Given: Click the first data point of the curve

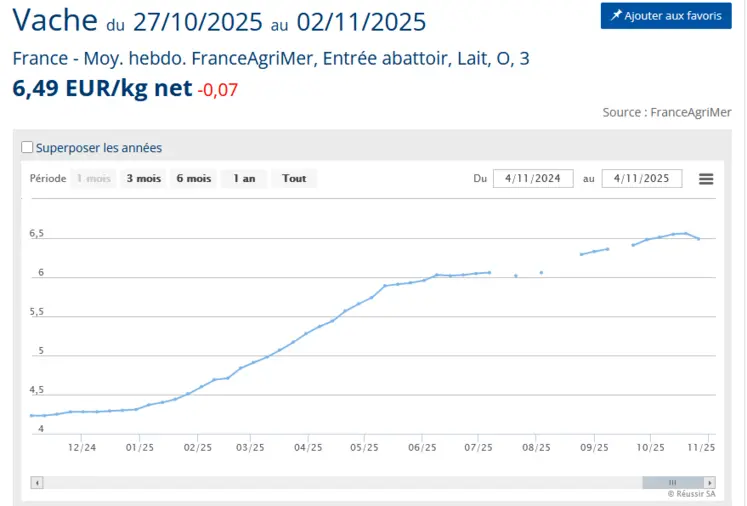Looking at the screenshot, I should tap(31, 415).
